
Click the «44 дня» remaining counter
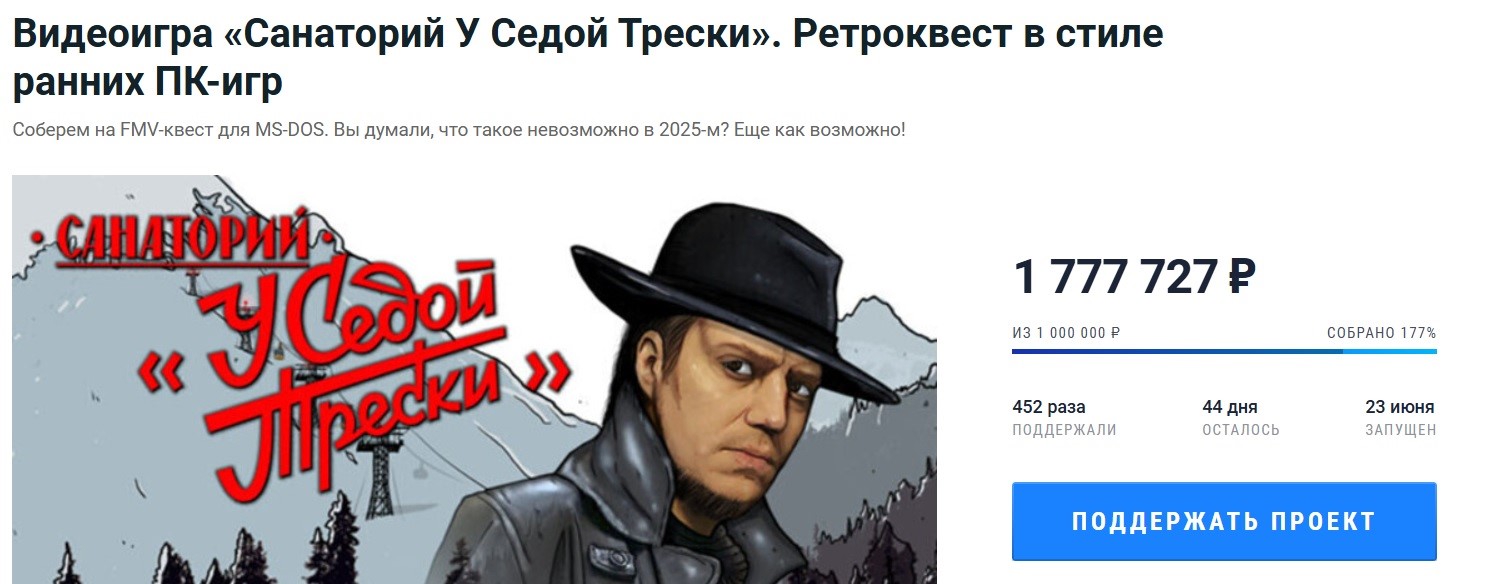[1230, 407]
